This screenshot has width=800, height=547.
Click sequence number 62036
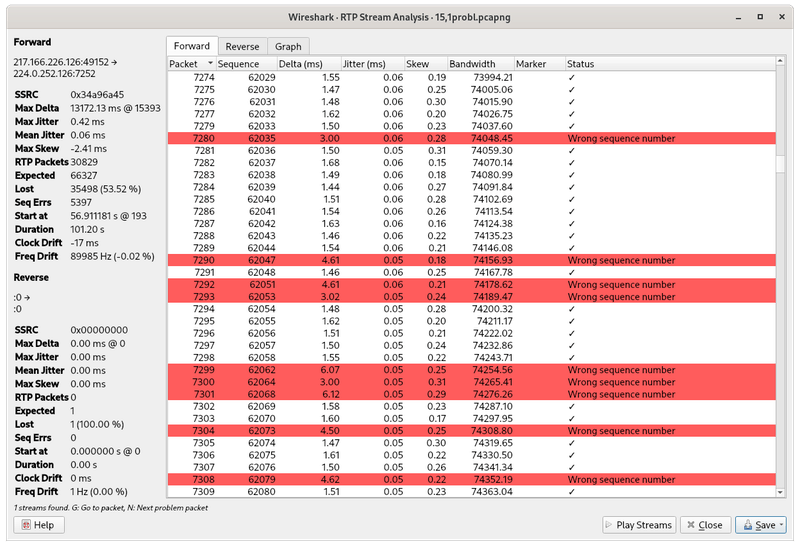click(x=261, y=151)
